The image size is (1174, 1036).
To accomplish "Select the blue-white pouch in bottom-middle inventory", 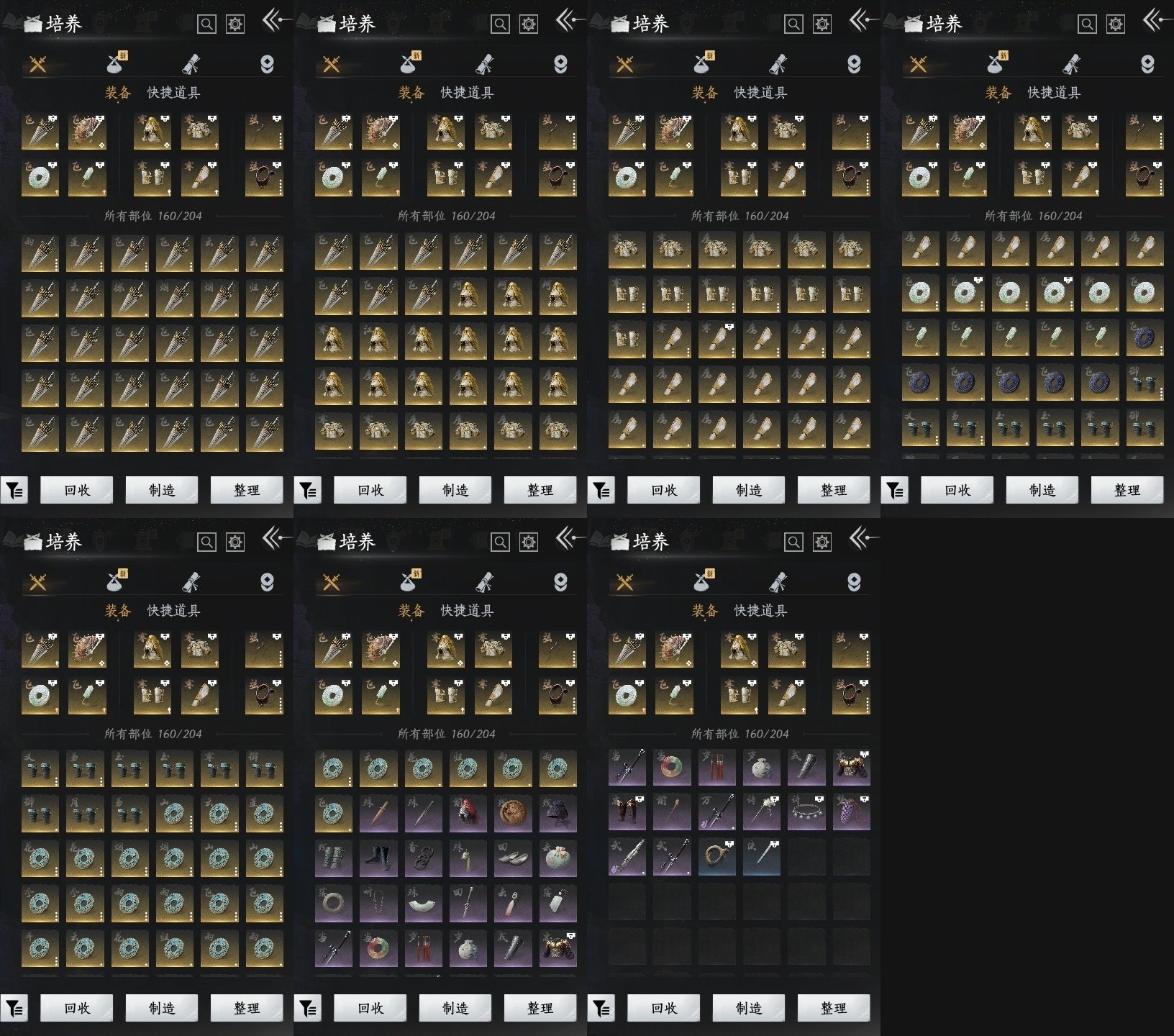I will coord(558,858).
